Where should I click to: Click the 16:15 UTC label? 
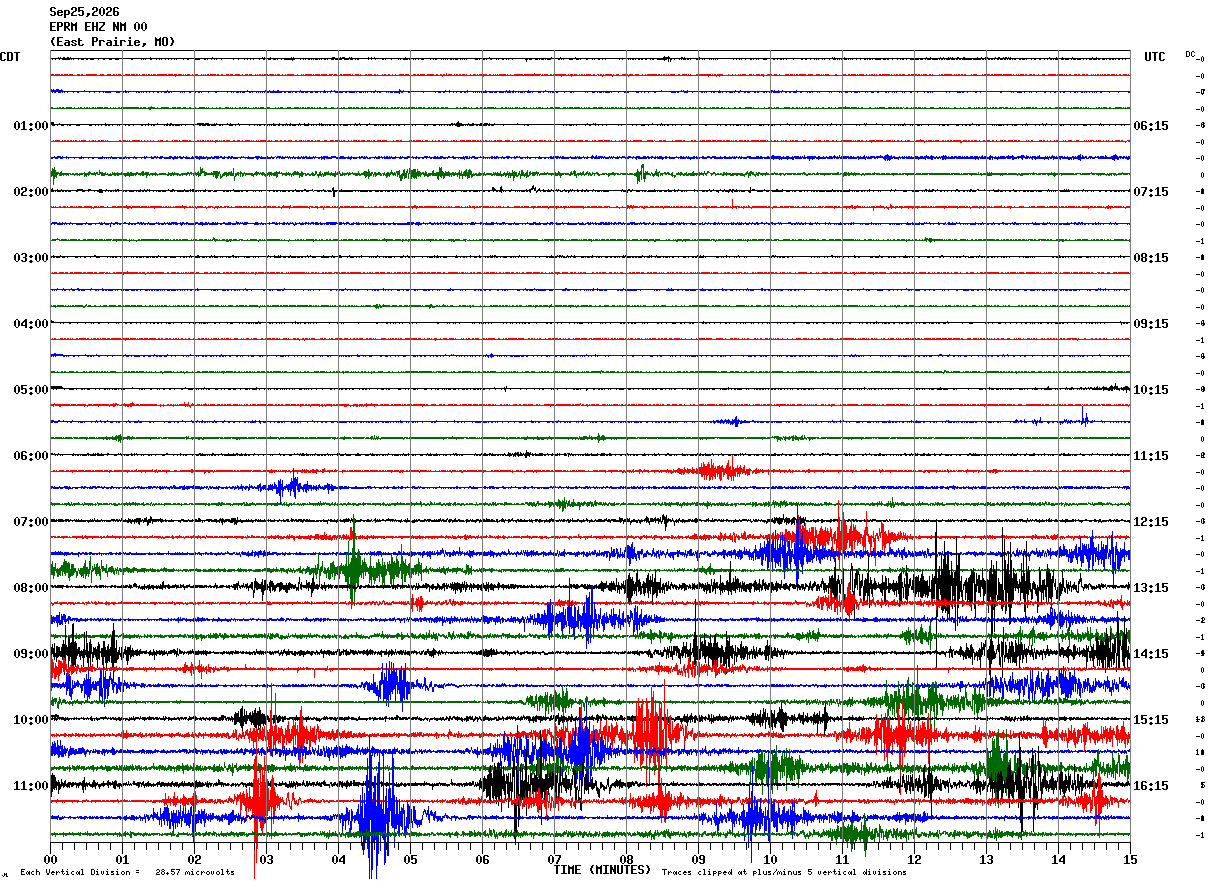pos(1151,786)
